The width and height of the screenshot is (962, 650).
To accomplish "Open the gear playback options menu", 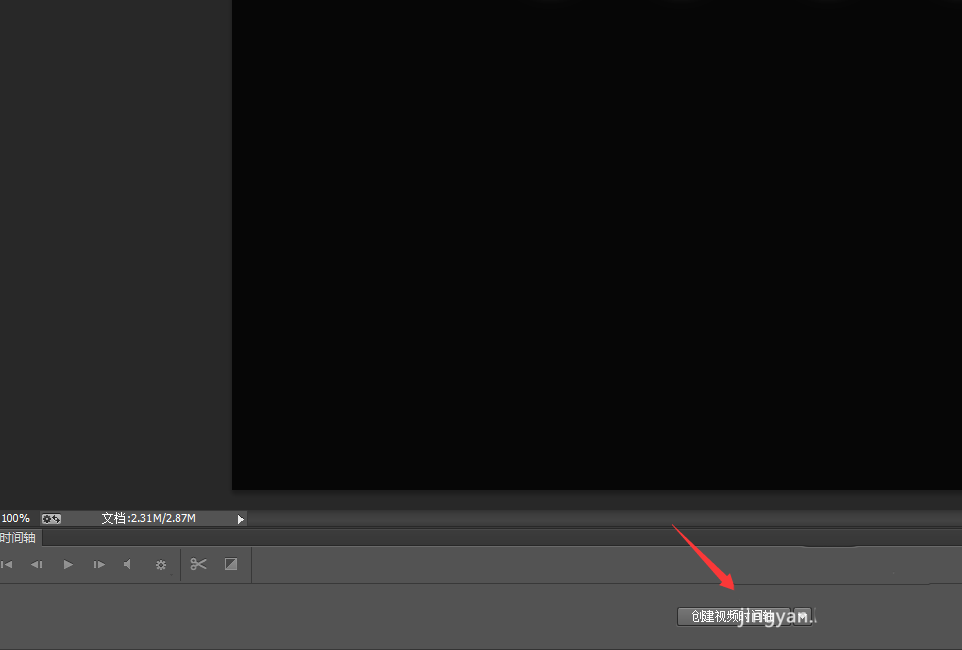I will [x=161, y=565].
